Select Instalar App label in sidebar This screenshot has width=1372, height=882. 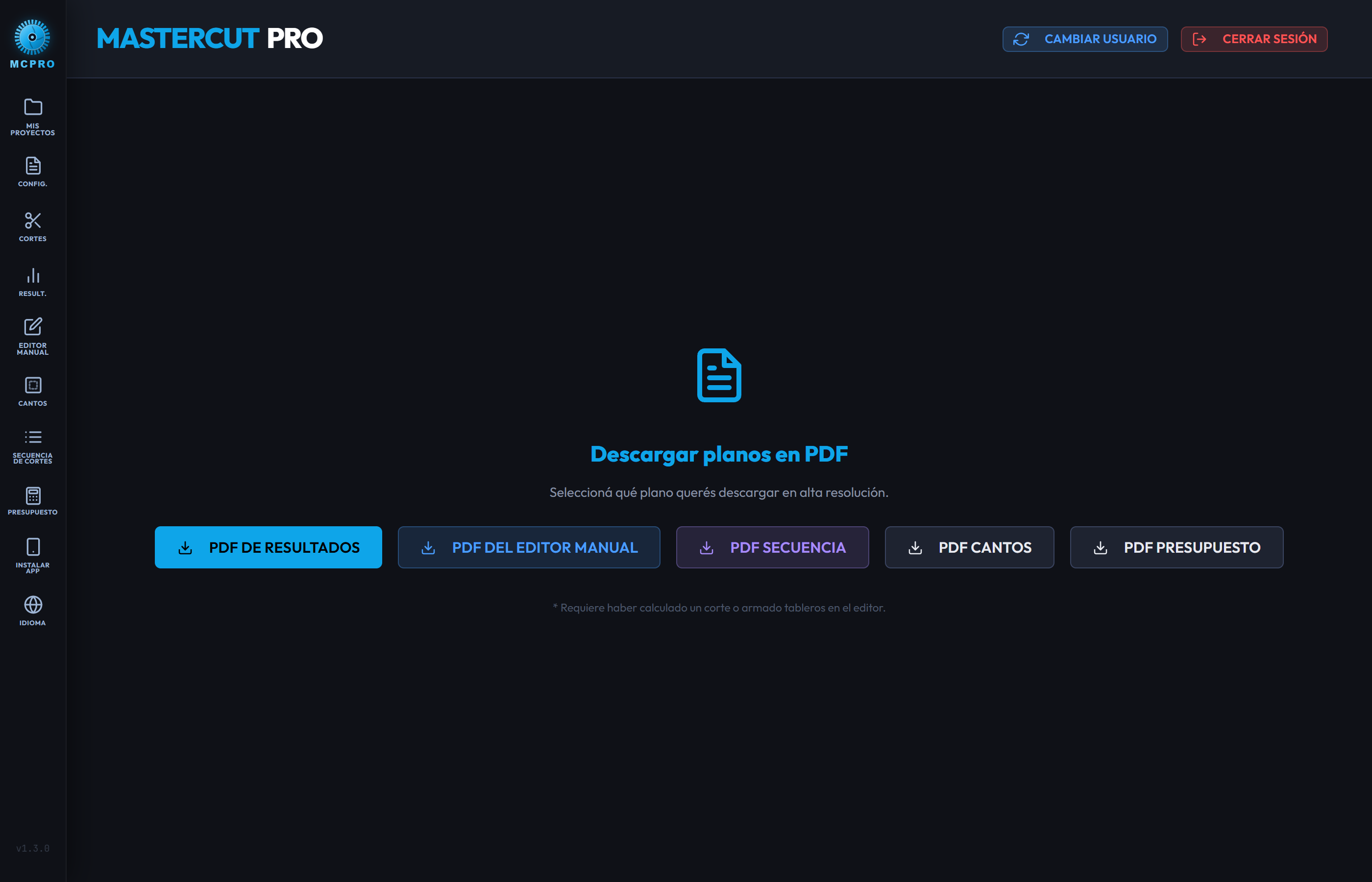pos(33,568)
